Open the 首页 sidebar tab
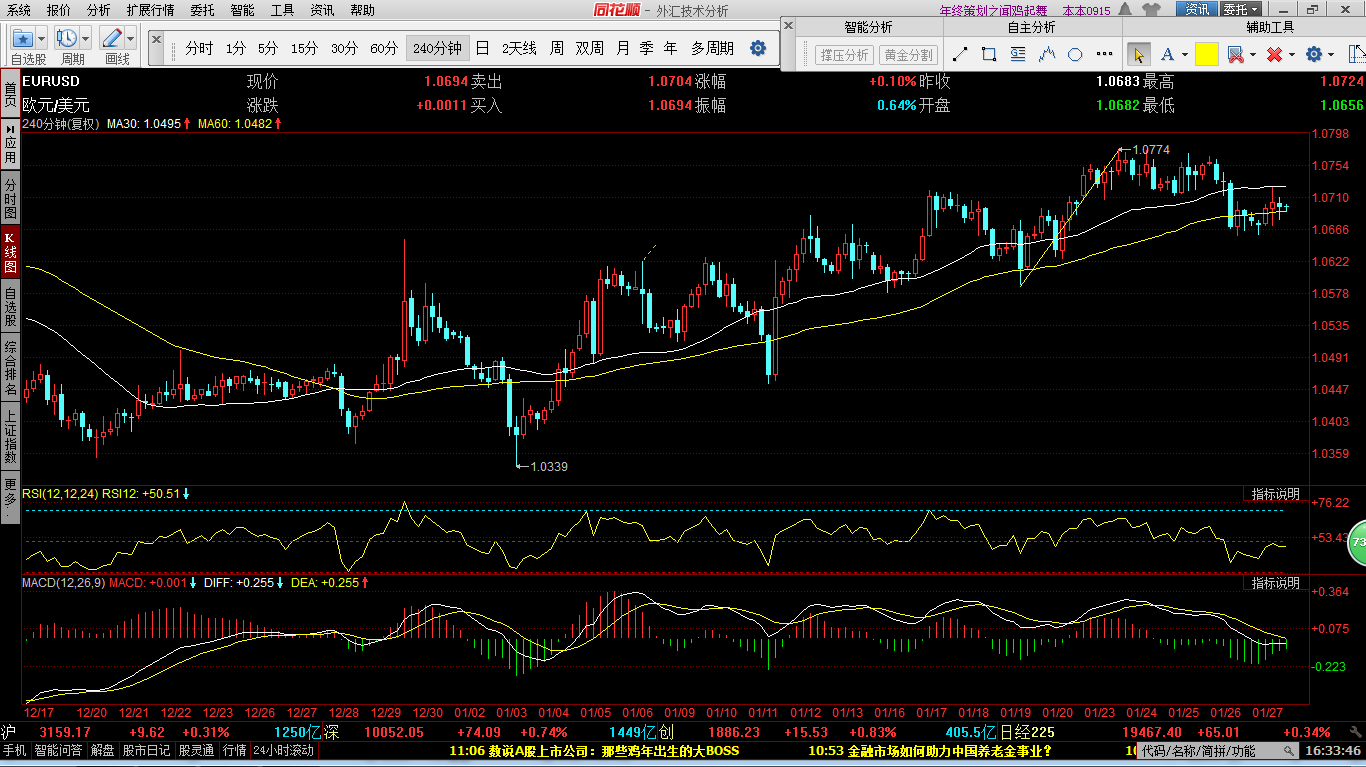The image size is (1366, 767). pyautogui.click(x=10, y=95)
